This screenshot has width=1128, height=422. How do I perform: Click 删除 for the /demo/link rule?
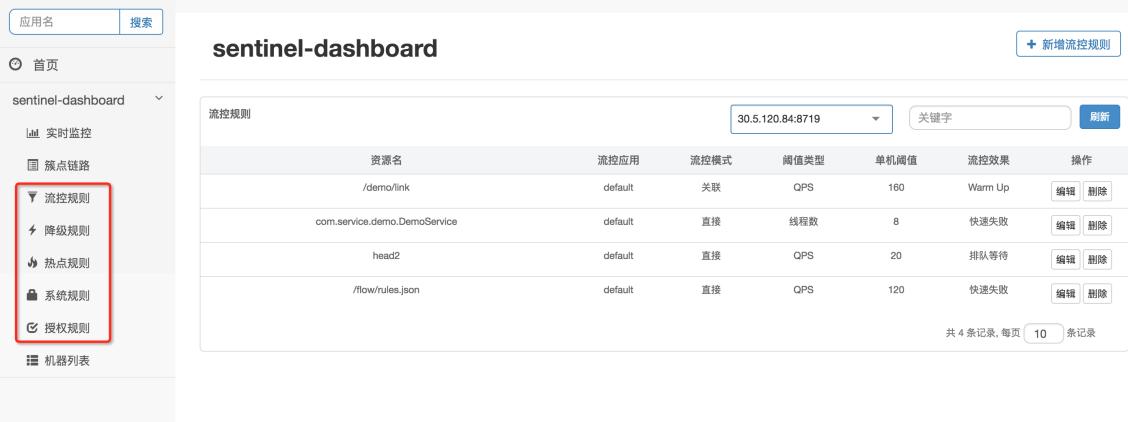point(1097,191)
